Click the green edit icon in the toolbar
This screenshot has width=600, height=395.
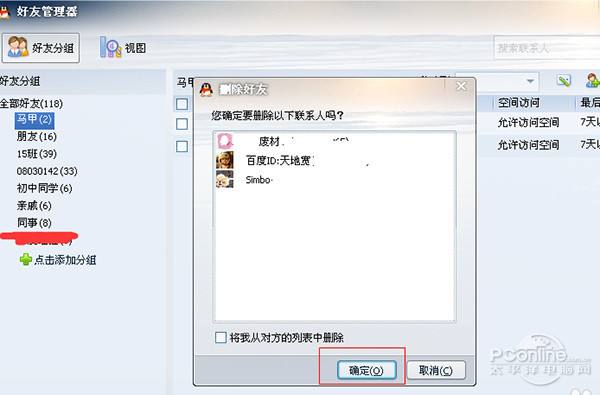564,80
